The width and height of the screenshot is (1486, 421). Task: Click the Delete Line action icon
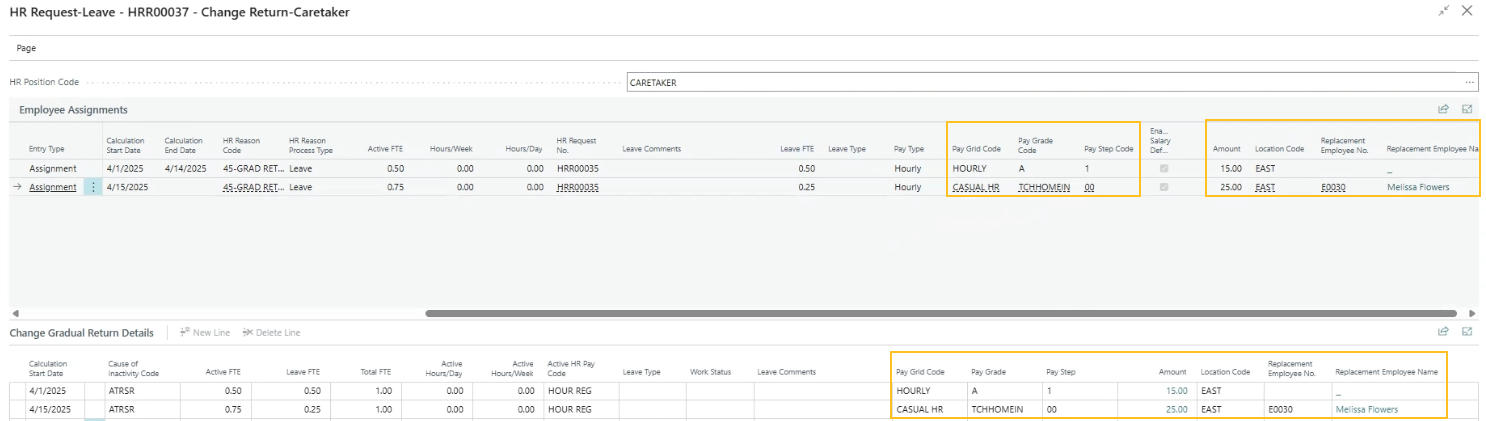(x=247, y=332)
